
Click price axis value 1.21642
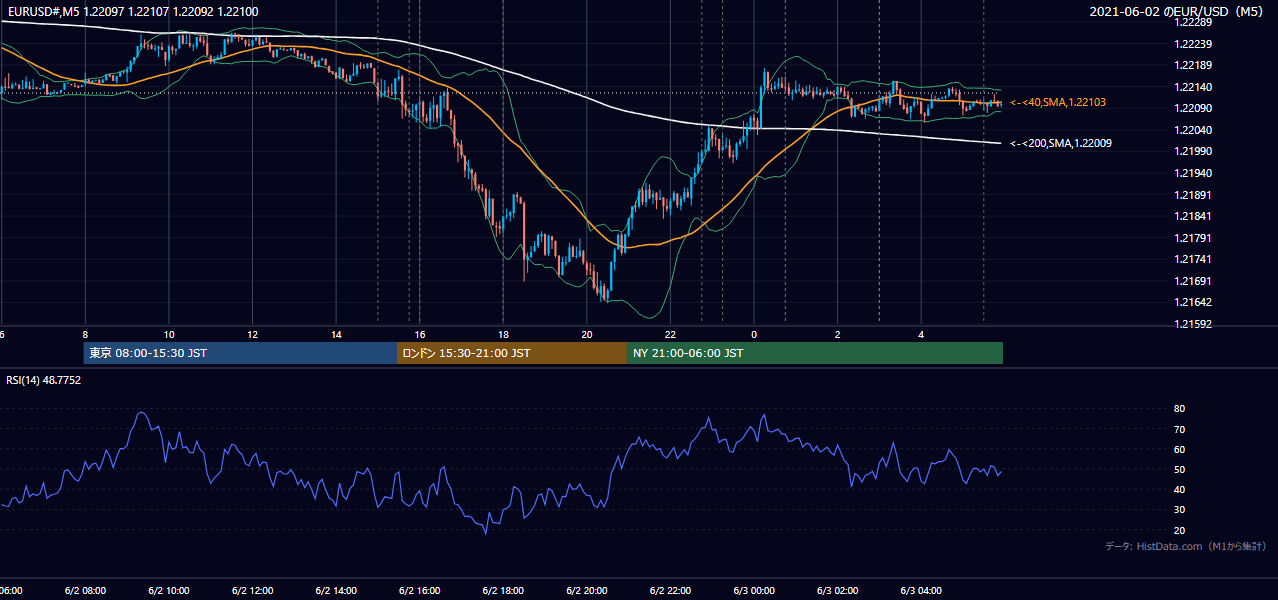tap(1195, 302)
